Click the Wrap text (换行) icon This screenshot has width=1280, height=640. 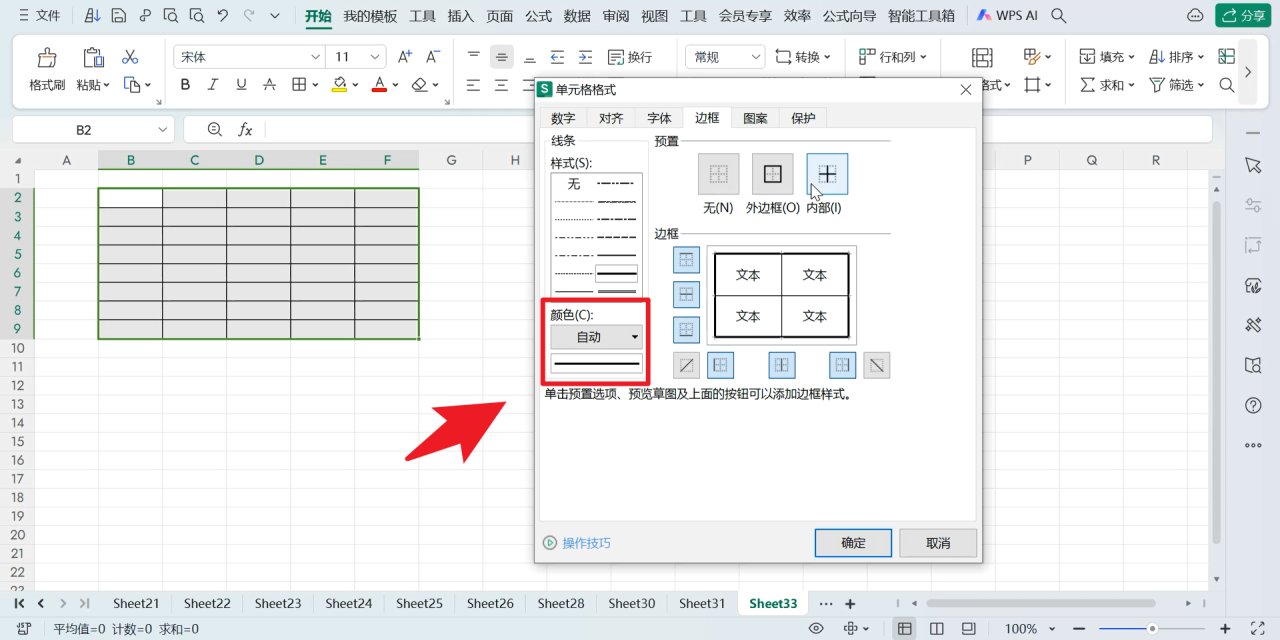[x=628, y=57]
